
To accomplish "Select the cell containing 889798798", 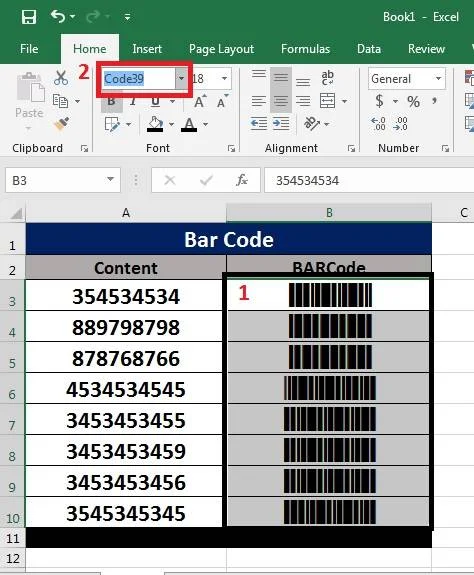I will (126, 327).
